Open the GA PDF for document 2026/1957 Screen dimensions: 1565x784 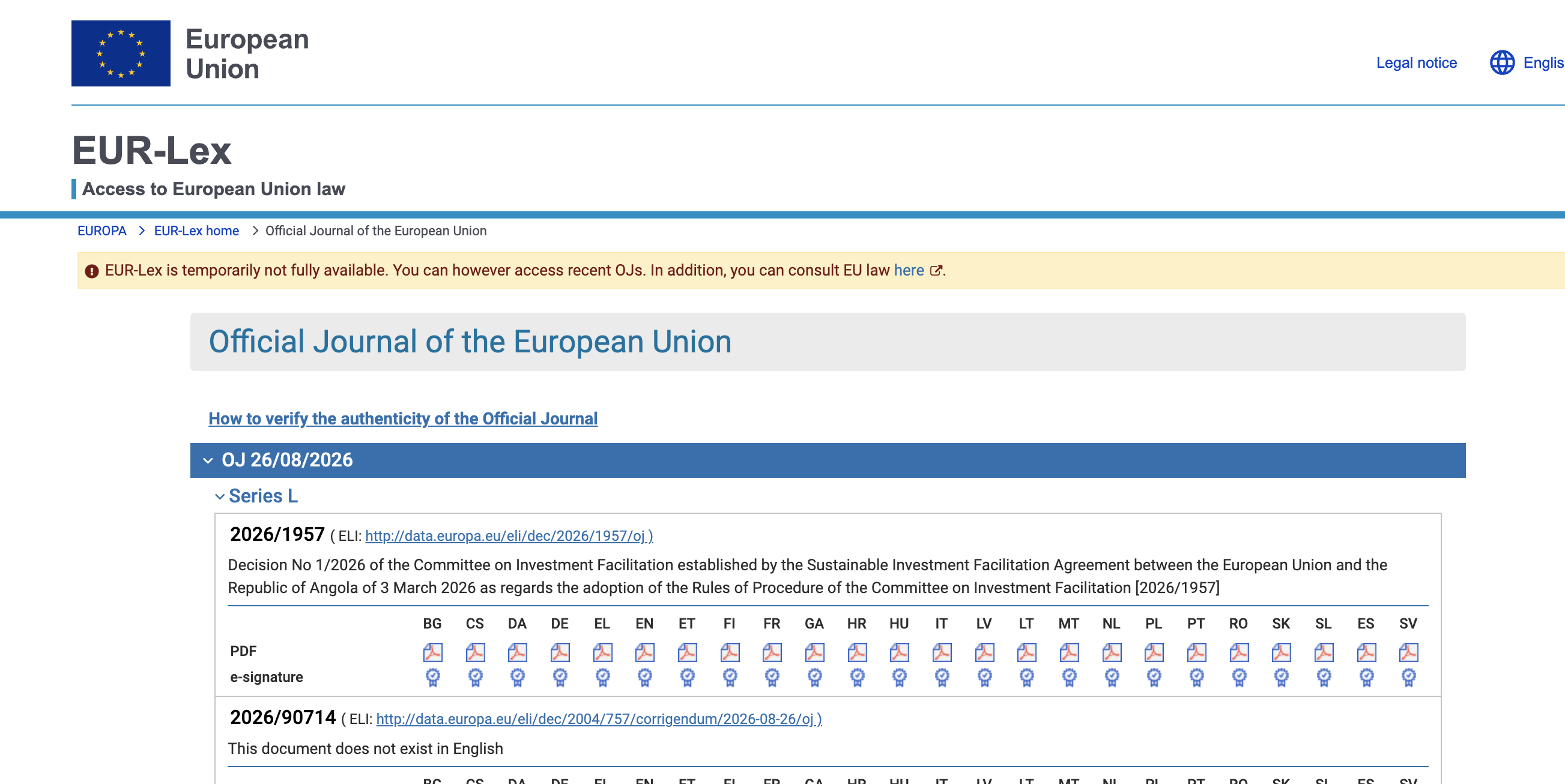[815, 652]
